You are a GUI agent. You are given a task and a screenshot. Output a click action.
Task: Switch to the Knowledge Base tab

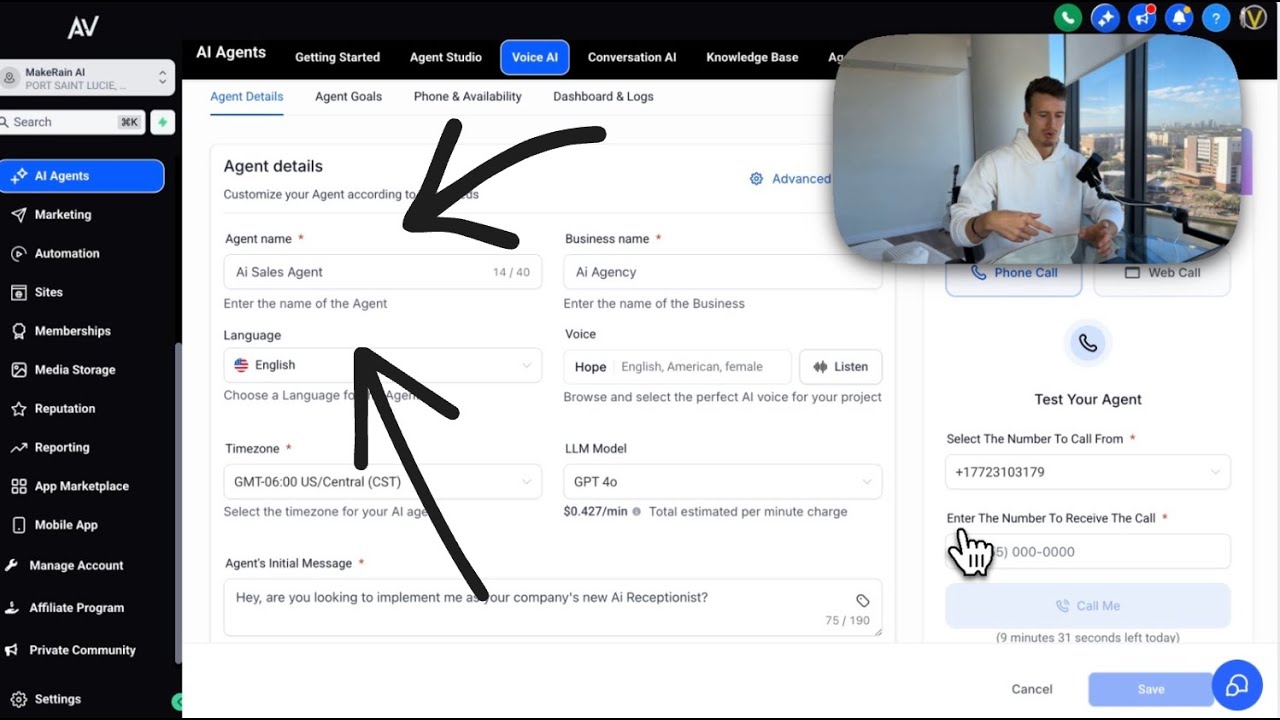pos(752,57)
